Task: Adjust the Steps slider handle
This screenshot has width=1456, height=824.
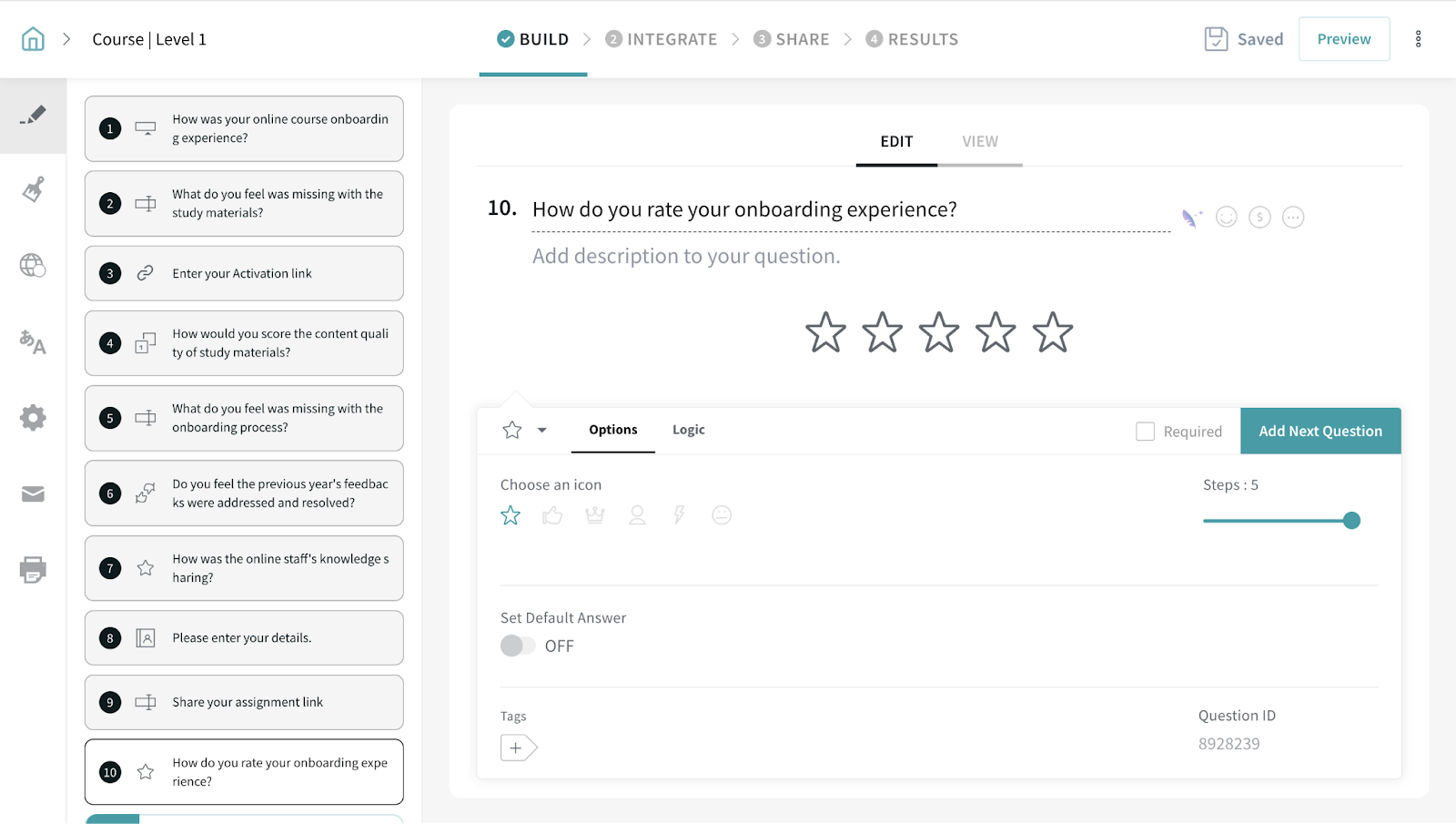Action: (1351, 521)
